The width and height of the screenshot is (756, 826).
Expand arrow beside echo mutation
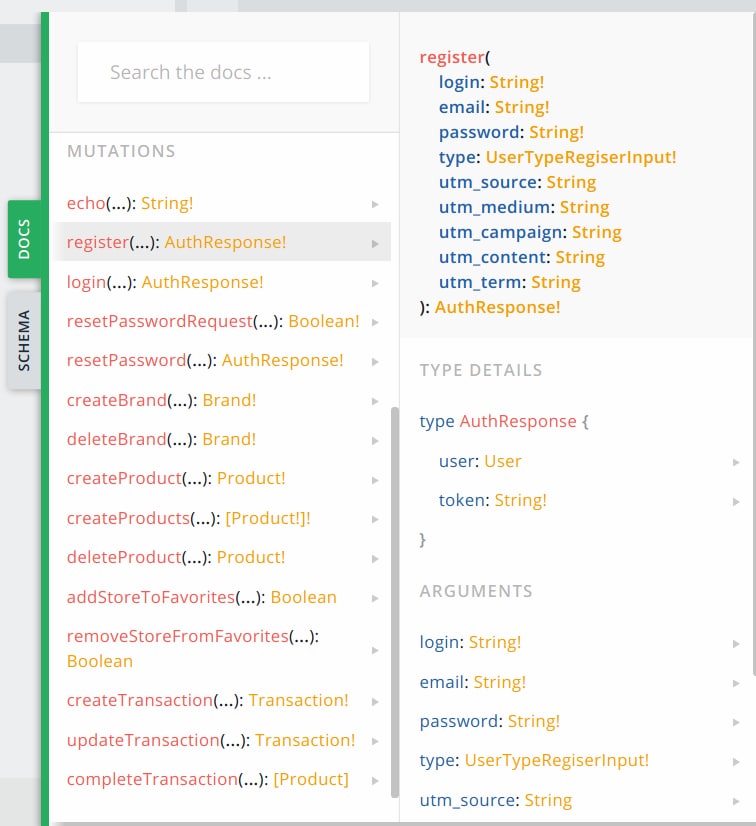tap(375, 204)
